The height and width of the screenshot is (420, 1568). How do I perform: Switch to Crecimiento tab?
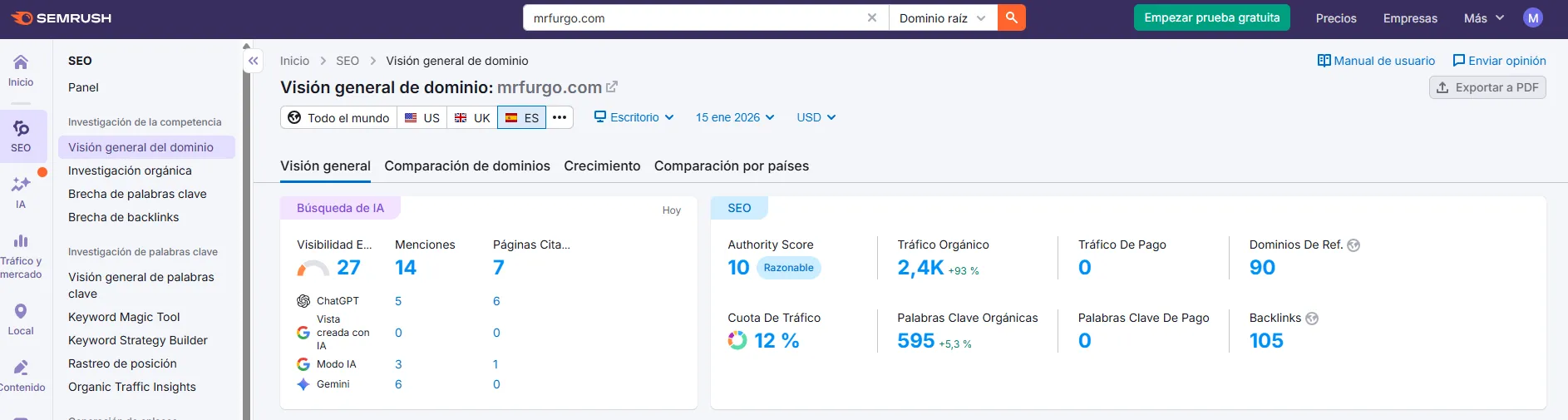[602, 166]
